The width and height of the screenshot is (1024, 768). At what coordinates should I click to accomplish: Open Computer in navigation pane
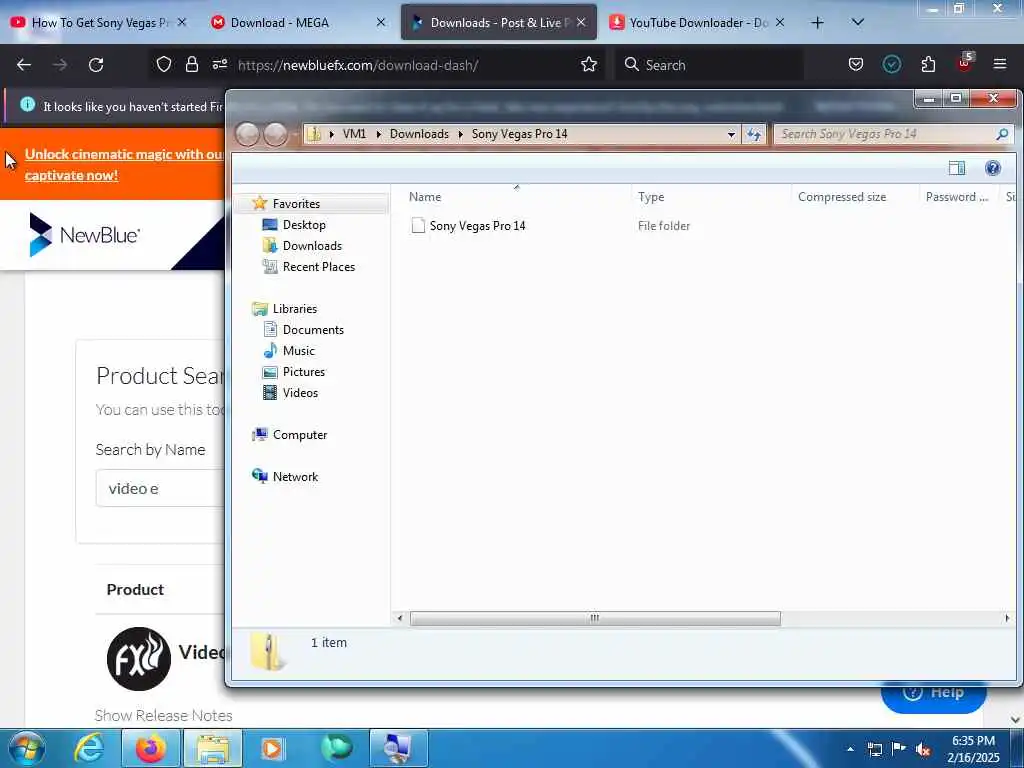click(300, 435)
